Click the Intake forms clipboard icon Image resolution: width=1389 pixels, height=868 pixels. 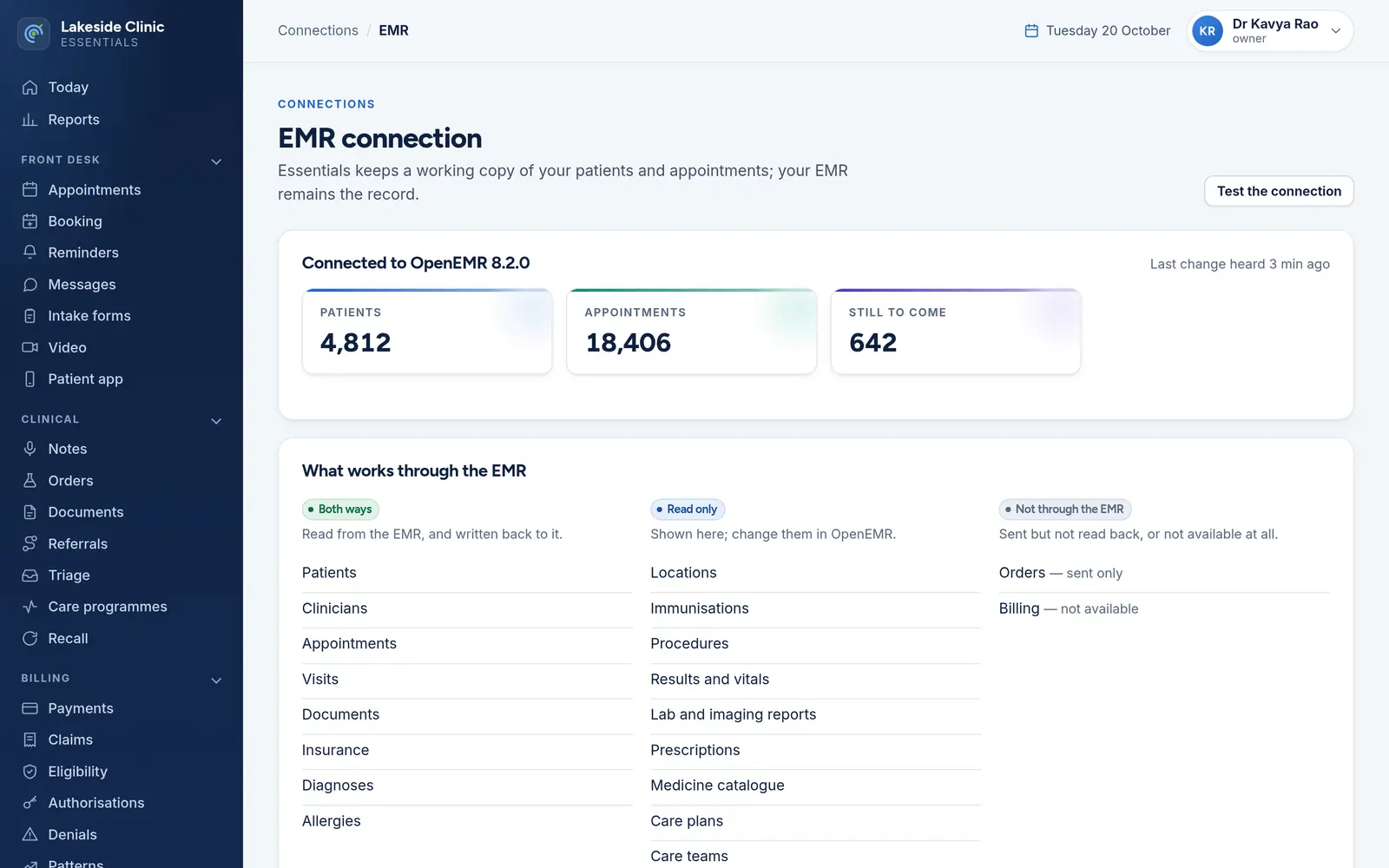click(30, 316)
